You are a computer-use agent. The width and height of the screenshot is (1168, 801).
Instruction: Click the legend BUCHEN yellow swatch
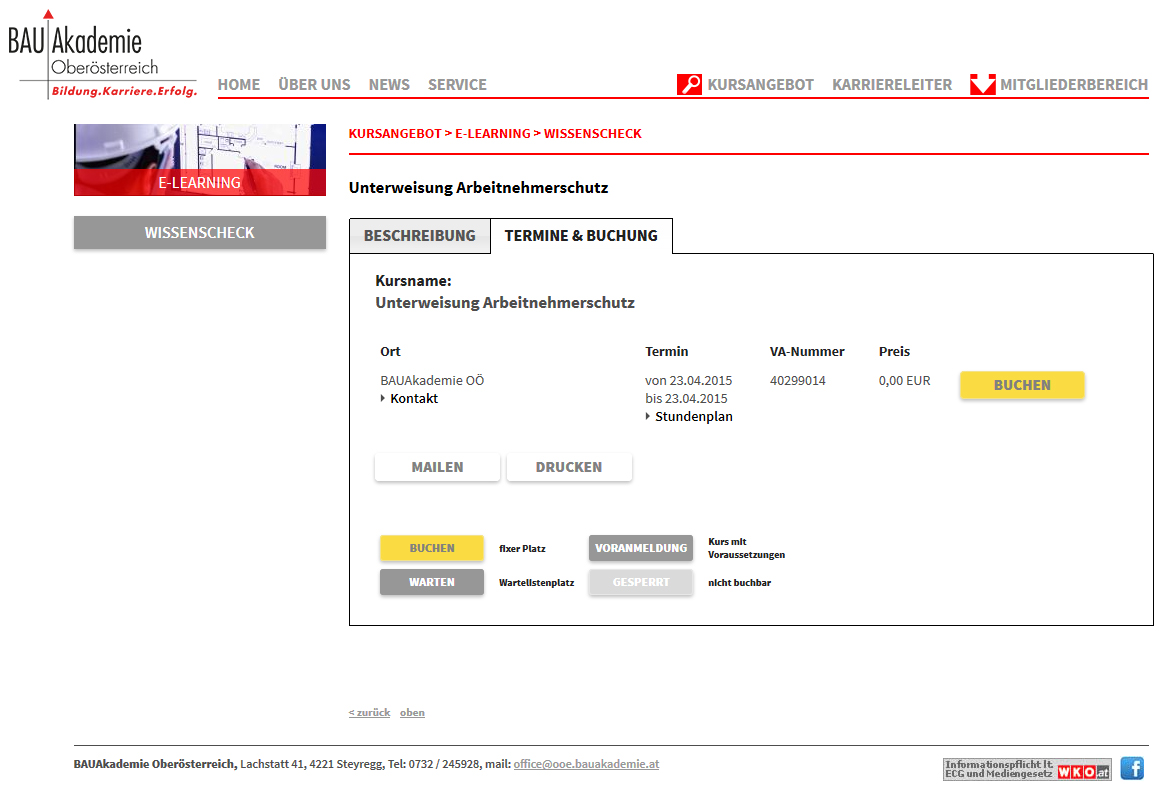click(432, 548)
